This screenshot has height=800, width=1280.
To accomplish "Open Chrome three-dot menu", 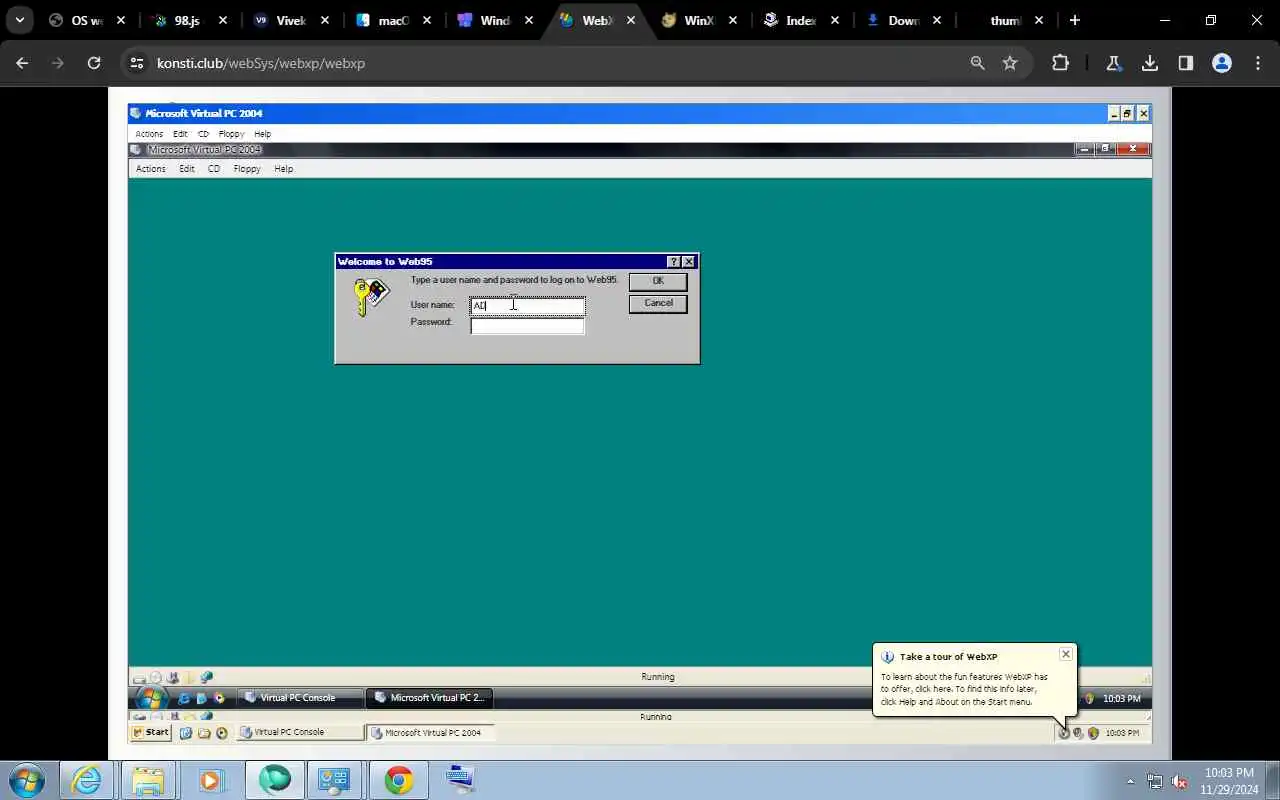I will (1258, 63).
